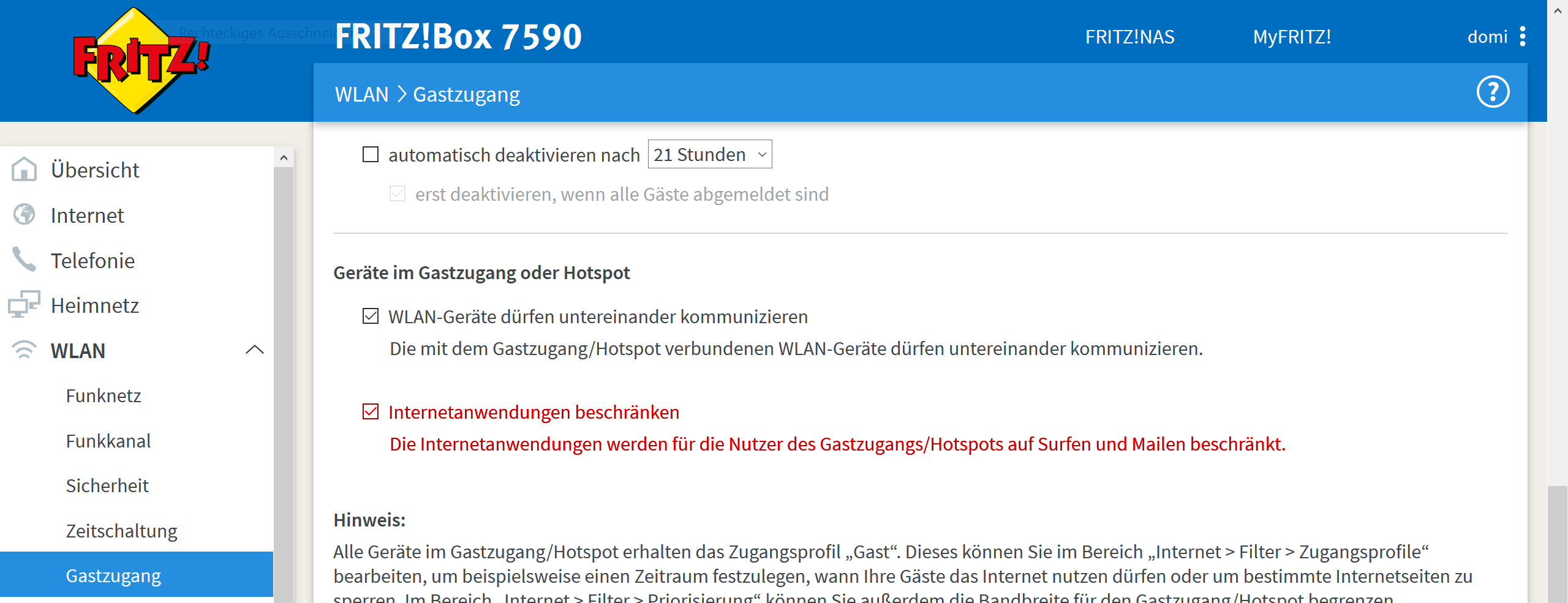Open the help question mark icon
1568x603 pixels.
coord(1493,92)
